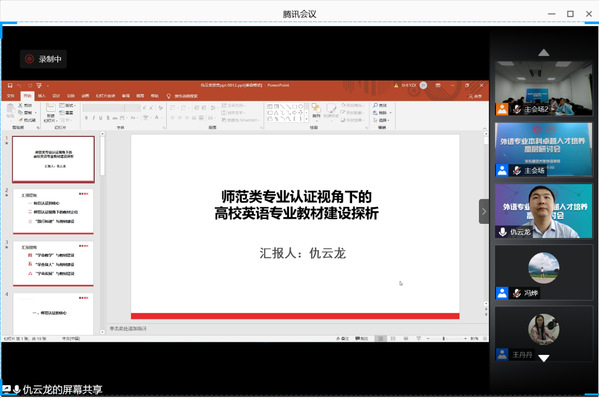599x398 pixels.
Task: Show next participants with the down arrow
Action: pyautogui.click(x=543, y=358)
